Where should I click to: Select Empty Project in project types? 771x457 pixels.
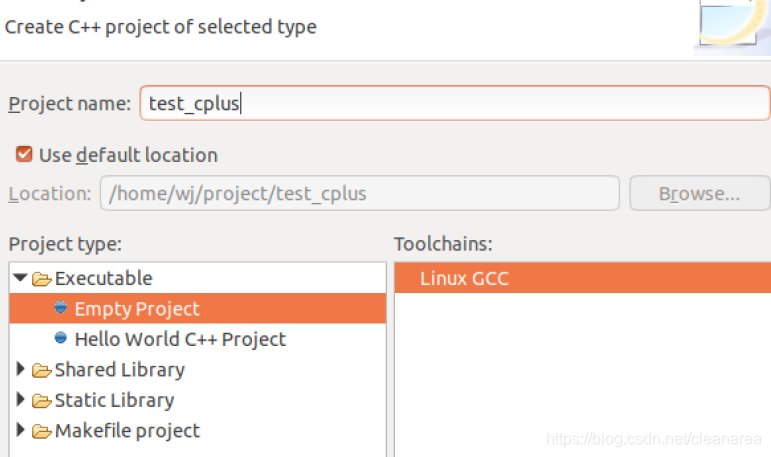click(137, 309)
